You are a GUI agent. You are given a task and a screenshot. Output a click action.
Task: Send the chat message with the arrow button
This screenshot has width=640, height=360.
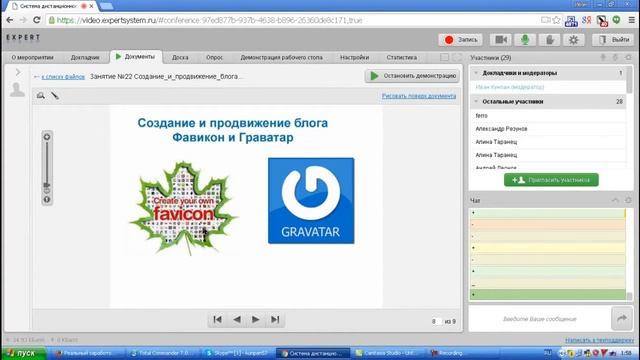click(622, 318)
